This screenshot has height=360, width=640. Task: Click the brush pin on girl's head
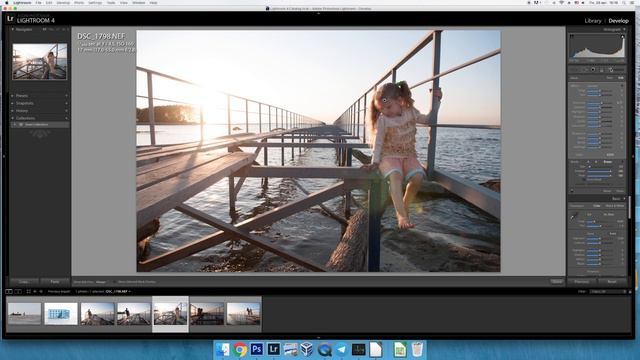pos(384,100)
